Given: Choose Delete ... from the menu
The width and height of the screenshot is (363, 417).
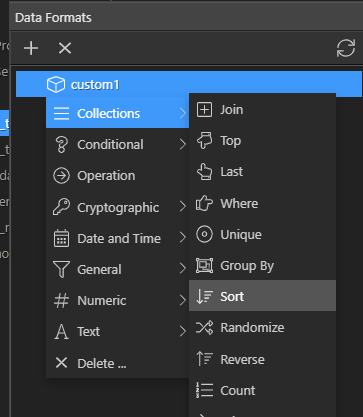Looking at the screenshot, I should click(x=117, y=363).
